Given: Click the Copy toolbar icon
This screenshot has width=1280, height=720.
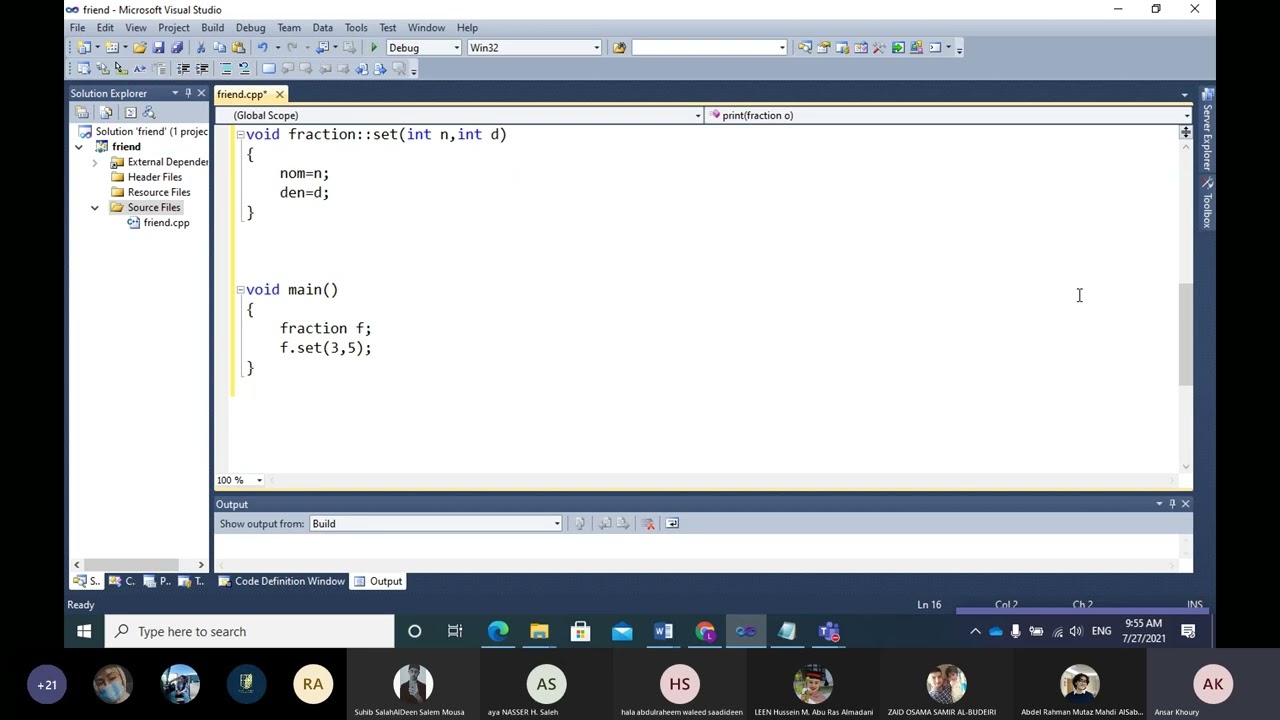Looking at the screenshot, I should (219, 47).
